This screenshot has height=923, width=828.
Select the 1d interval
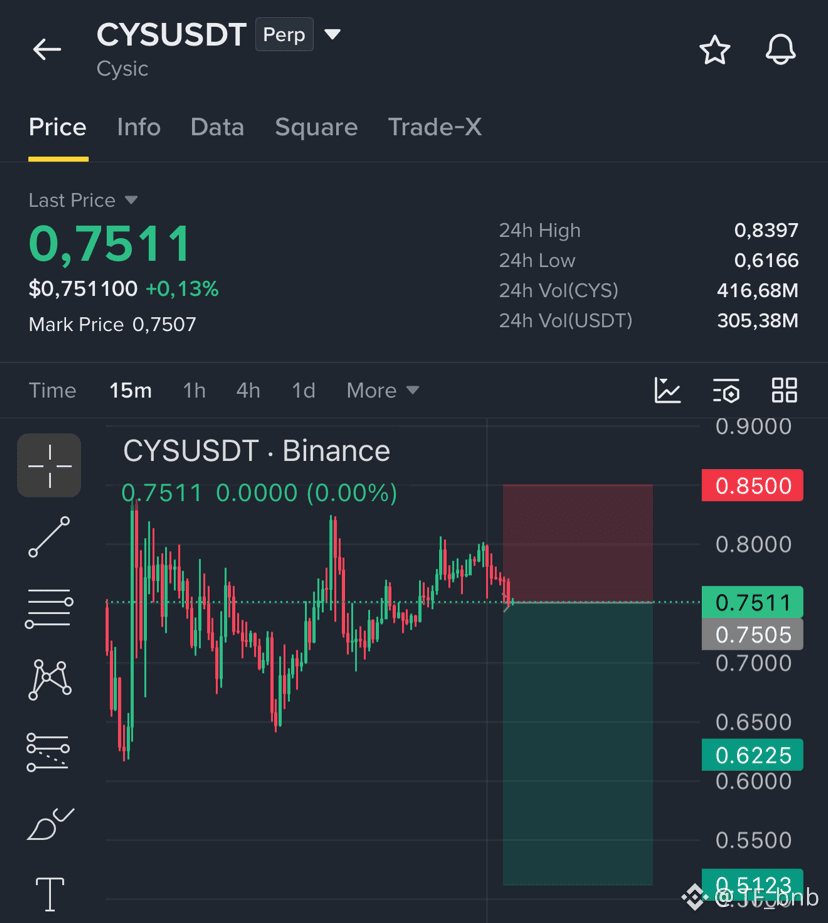click(x=304, y=390)
